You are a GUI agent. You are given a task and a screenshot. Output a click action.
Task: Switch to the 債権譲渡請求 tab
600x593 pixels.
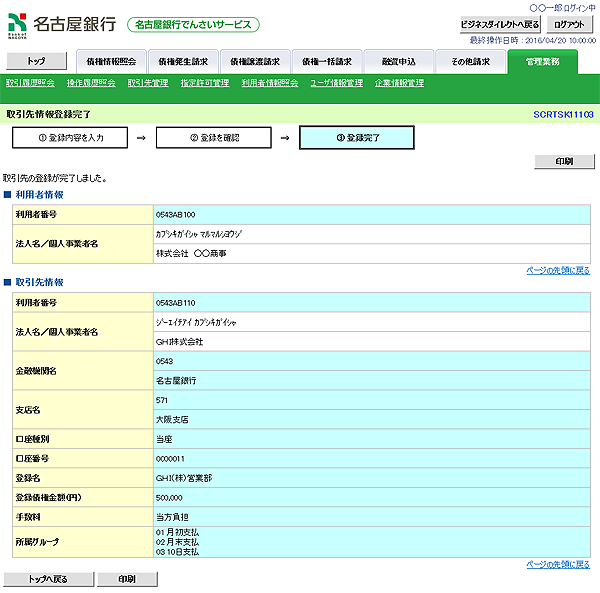pos(255,62)
